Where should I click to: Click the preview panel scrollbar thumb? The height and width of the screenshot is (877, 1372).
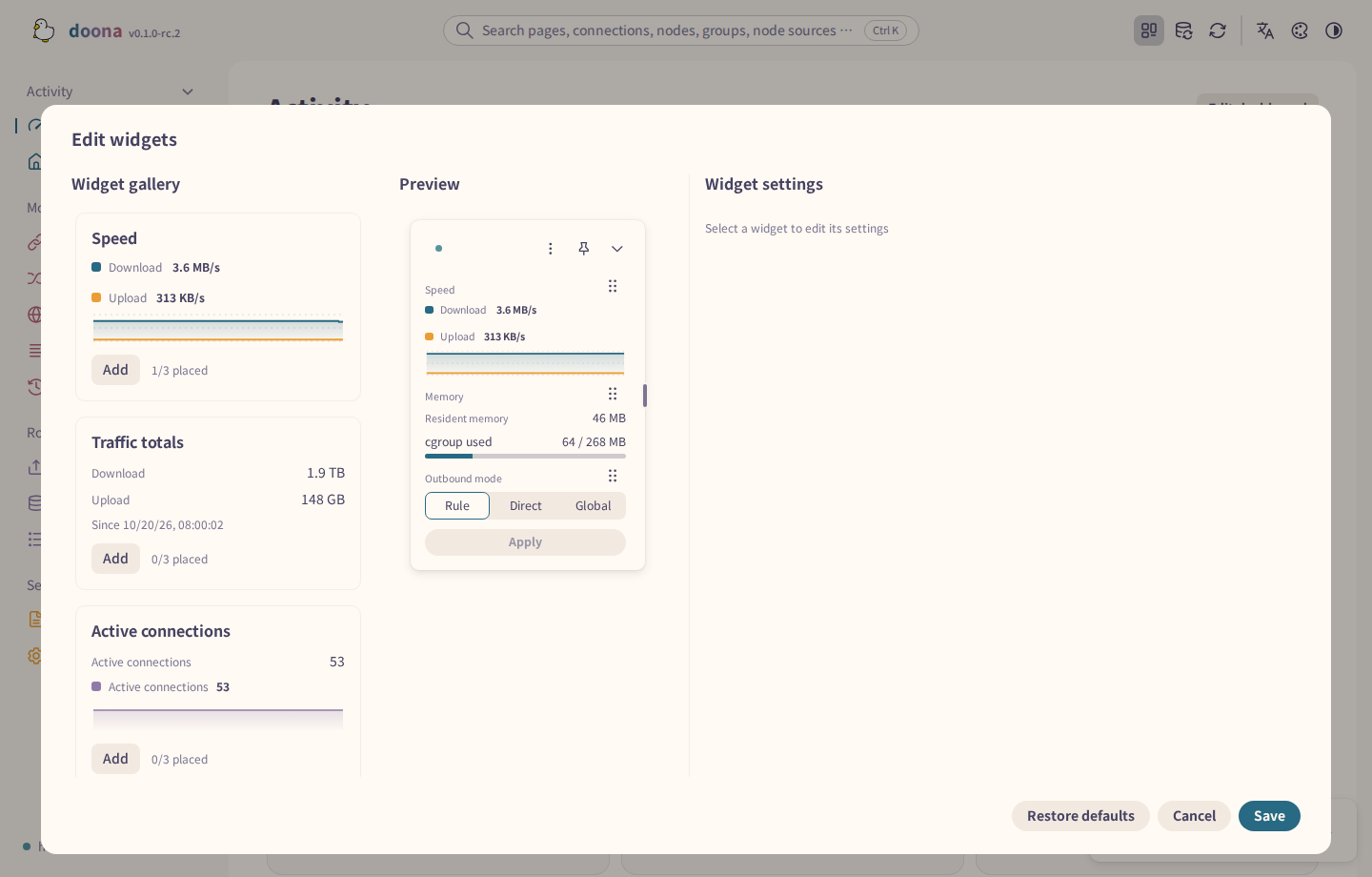pos(645,396)
